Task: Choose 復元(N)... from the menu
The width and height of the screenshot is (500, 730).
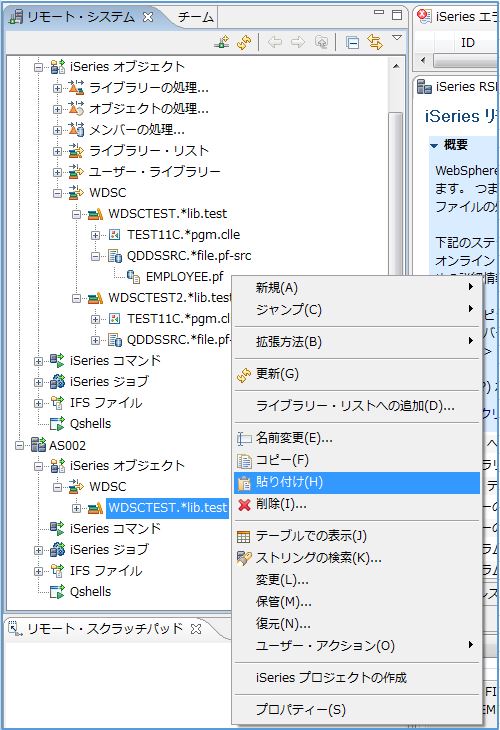Action: point(357,623)
